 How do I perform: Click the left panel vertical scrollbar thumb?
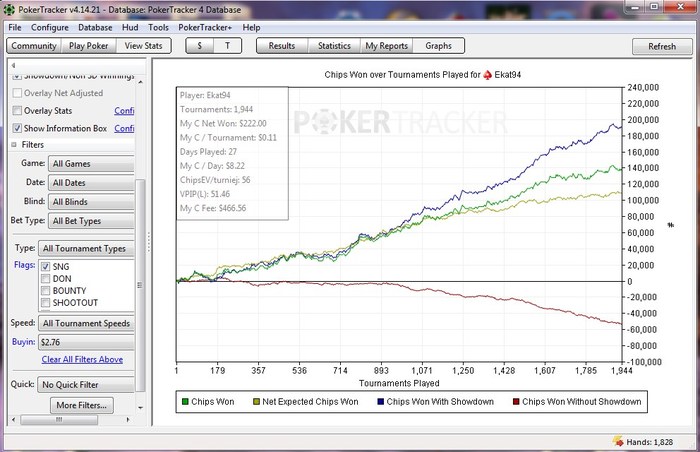140,285
